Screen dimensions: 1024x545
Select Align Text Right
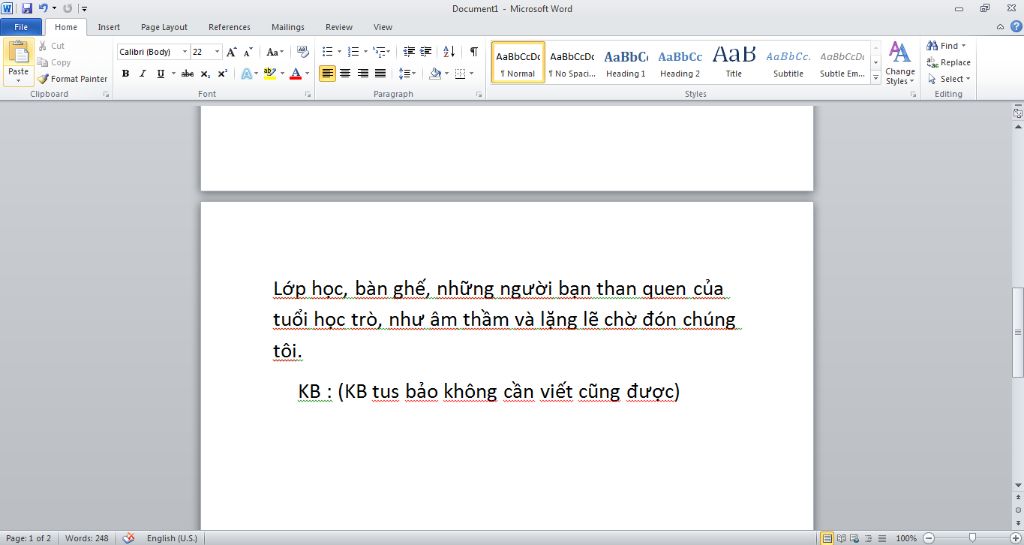[362, 74]
